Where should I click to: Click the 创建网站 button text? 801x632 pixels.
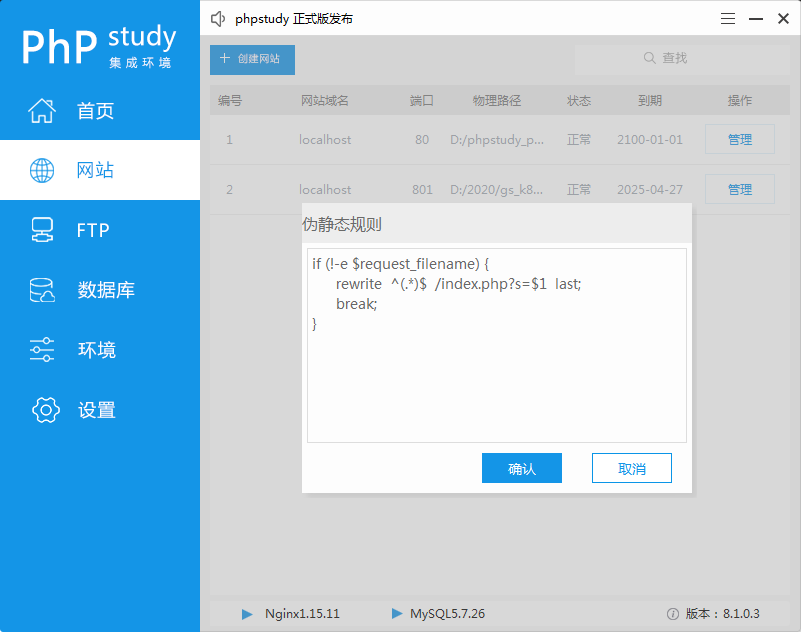tap(258, 59)
